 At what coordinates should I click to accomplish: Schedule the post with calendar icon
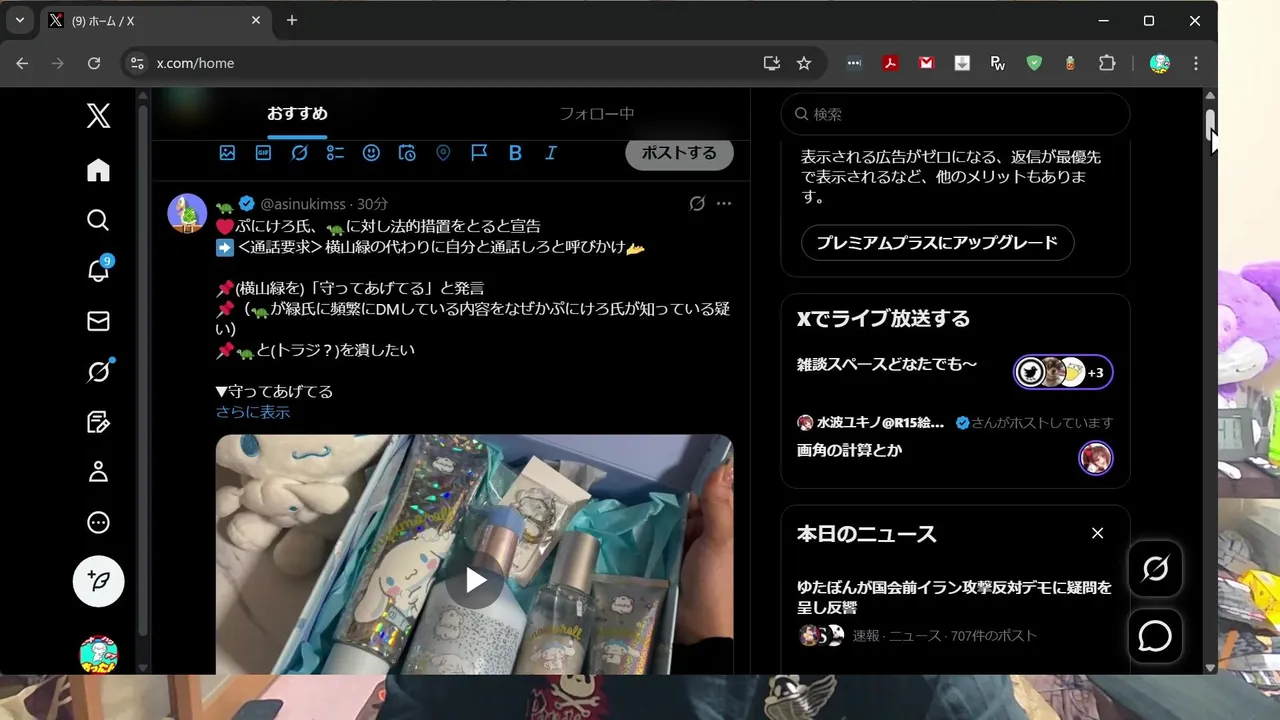click(407, 153)
